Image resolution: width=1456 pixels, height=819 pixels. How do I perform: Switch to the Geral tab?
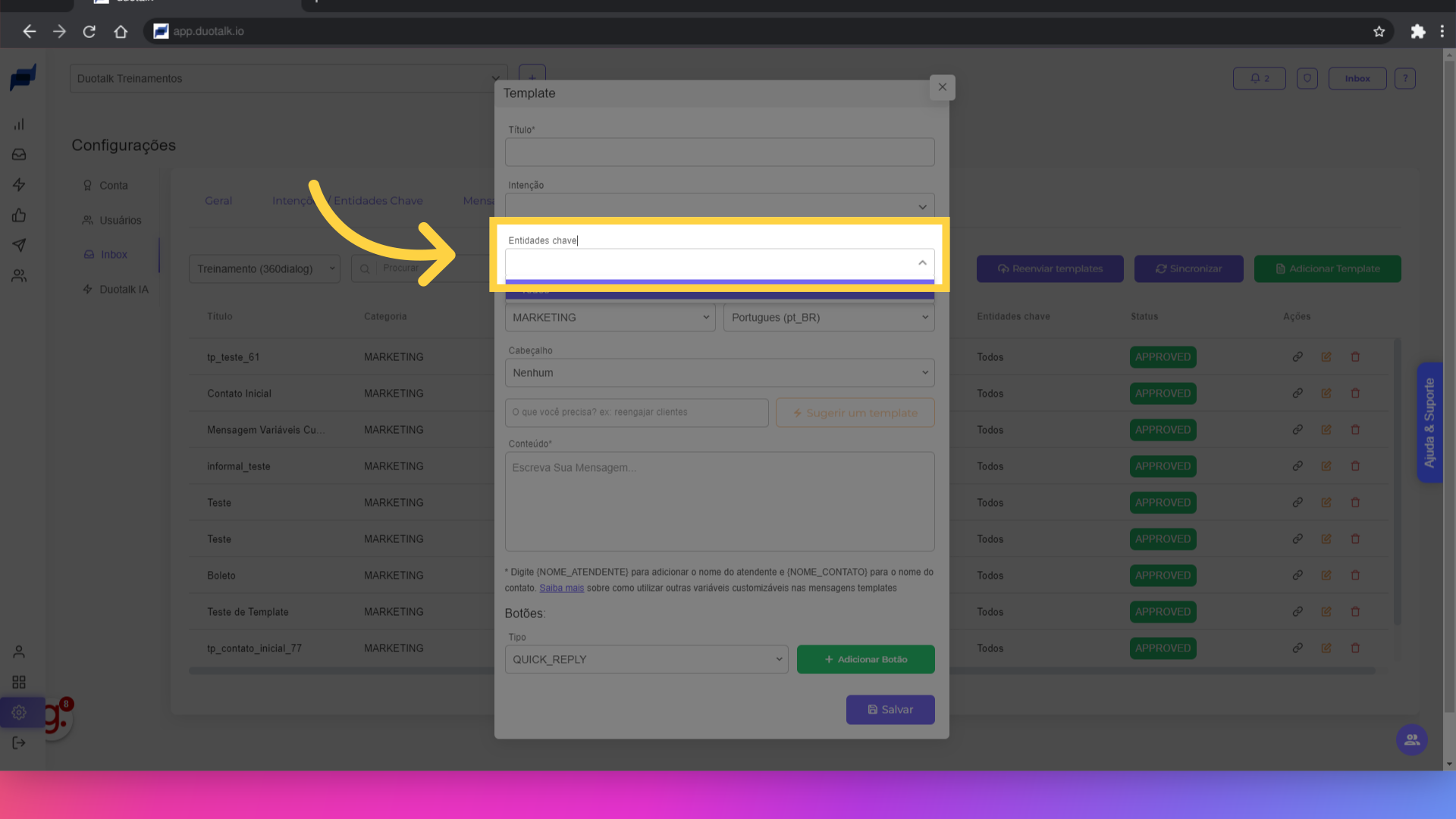click(x=218, y=200)
